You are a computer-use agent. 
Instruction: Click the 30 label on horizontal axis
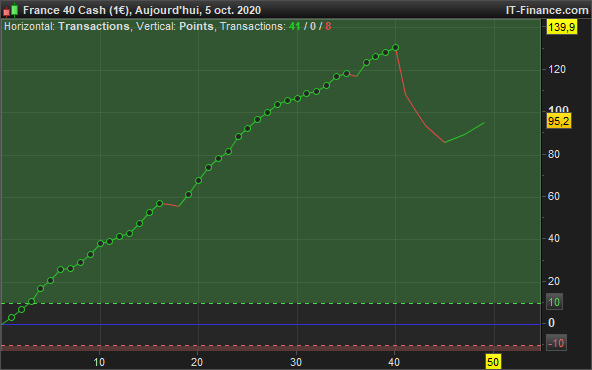point(296,362)
